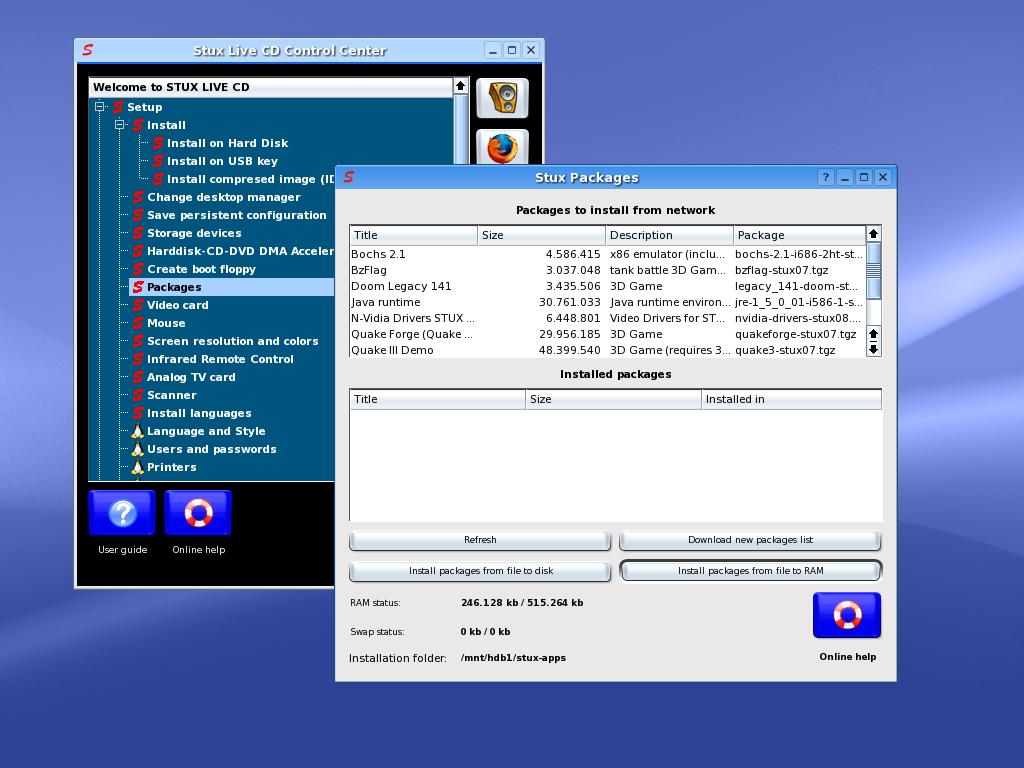Select Install on USB key
Viewport: 1024px width, 768px height.
tap(222, 161)
